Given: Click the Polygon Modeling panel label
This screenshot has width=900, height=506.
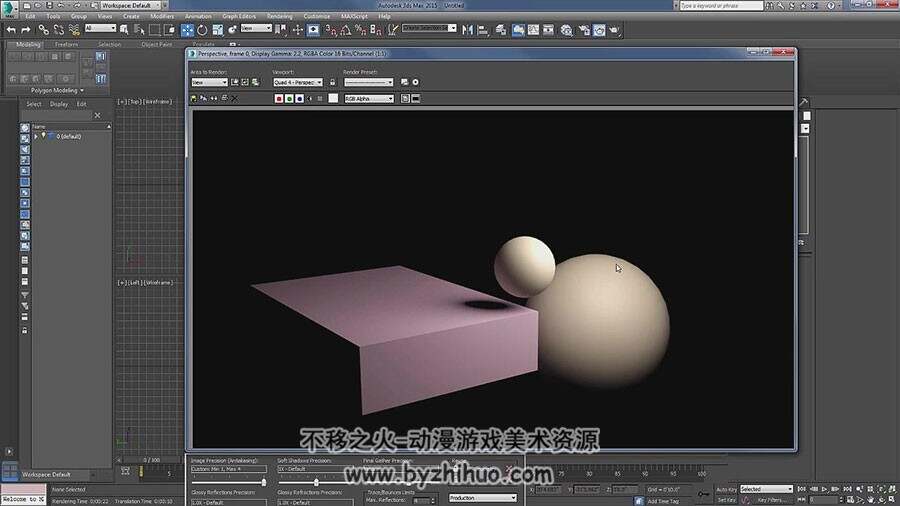Looking at the screenshot, I should (54, 91).
